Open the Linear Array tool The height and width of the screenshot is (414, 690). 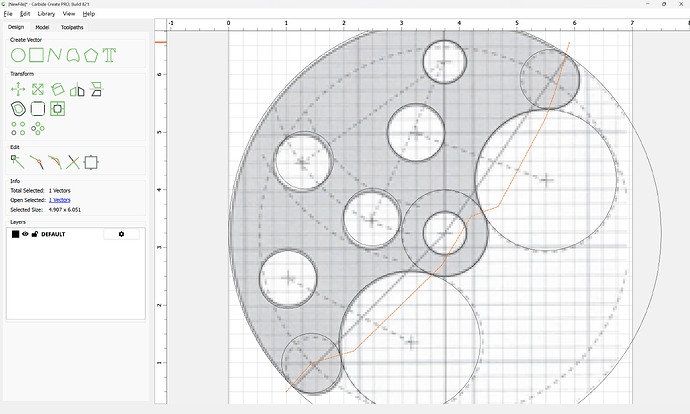pos(18,128)
